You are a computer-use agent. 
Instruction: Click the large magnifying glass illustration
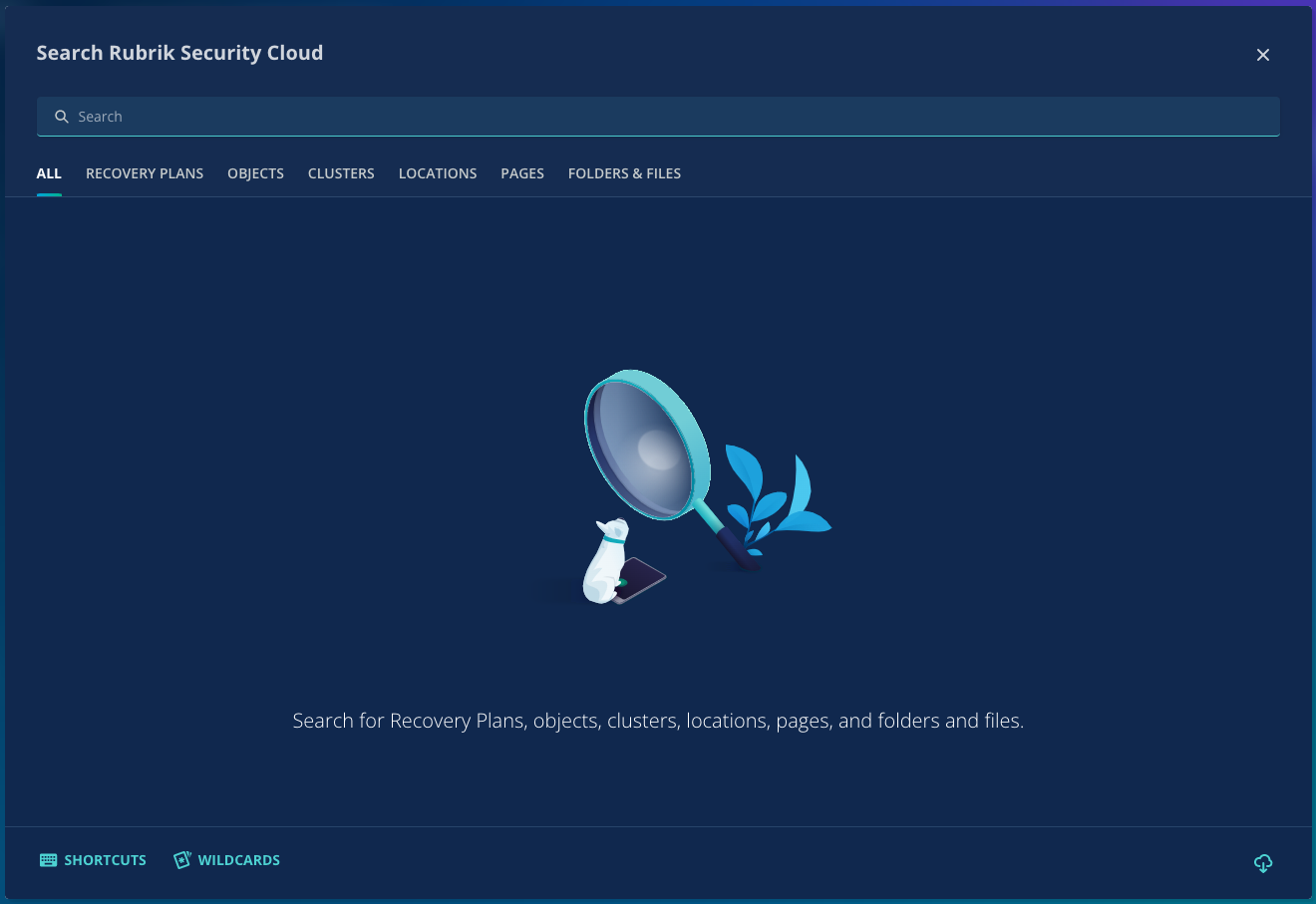(x=646, y=447)
